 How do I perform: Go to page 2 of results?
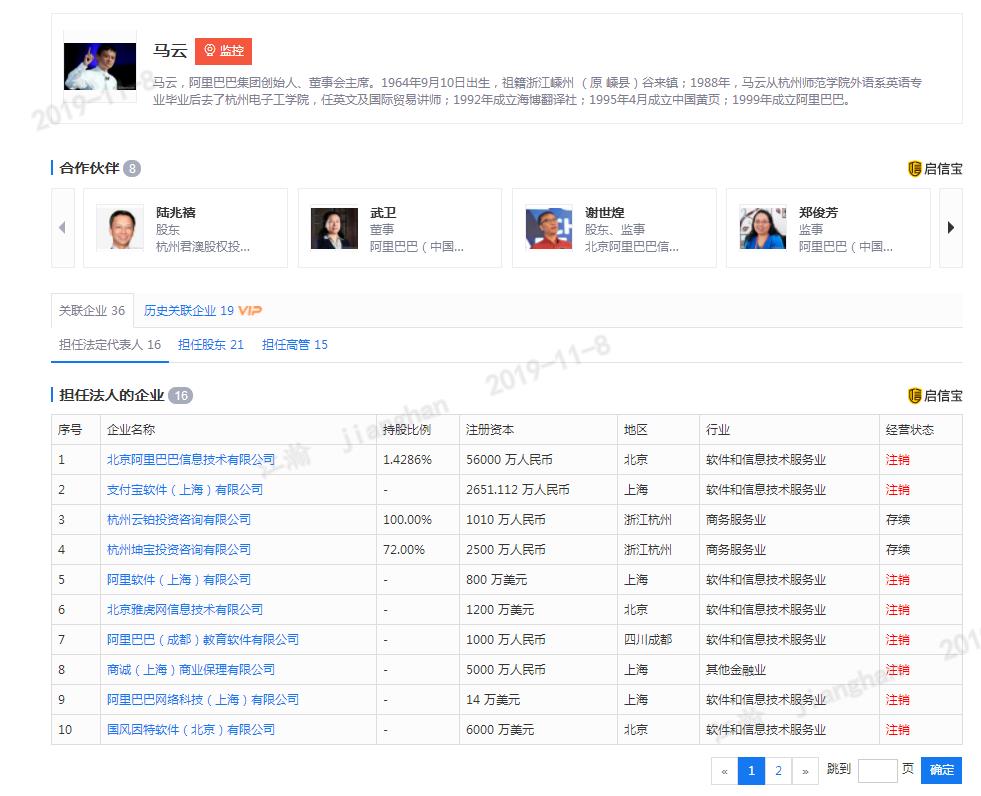click(778, 771)
